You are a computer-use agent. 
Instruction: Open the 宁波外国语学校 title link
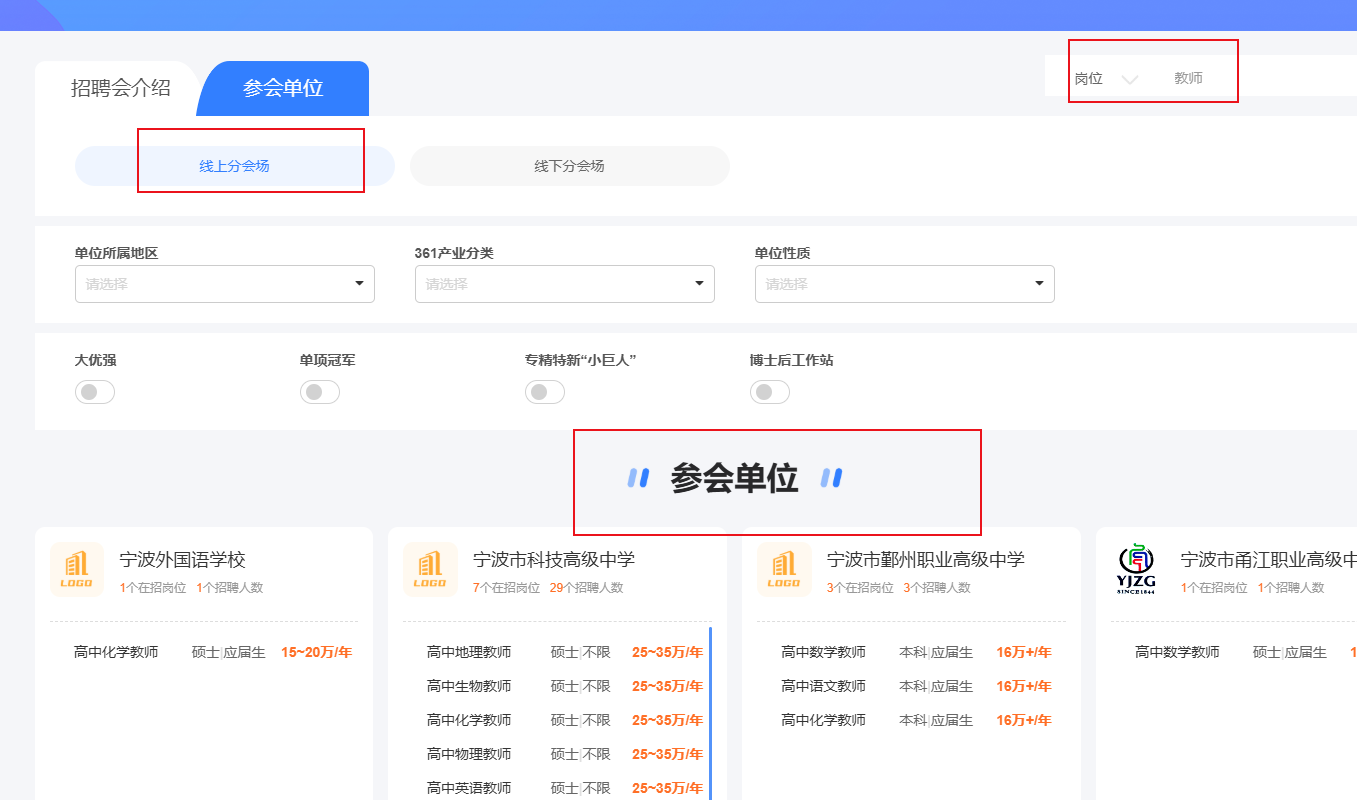point(183,559)
